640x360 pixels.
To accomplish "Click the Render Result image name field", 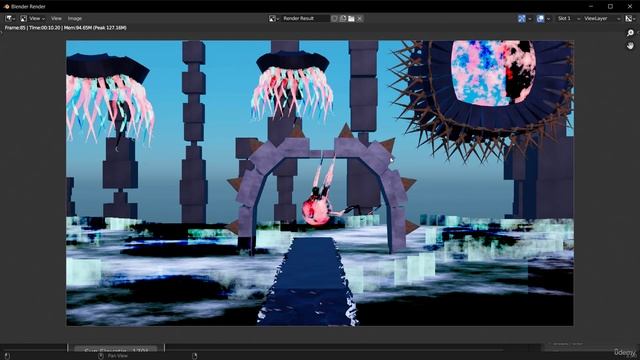I will click(305, 18).
